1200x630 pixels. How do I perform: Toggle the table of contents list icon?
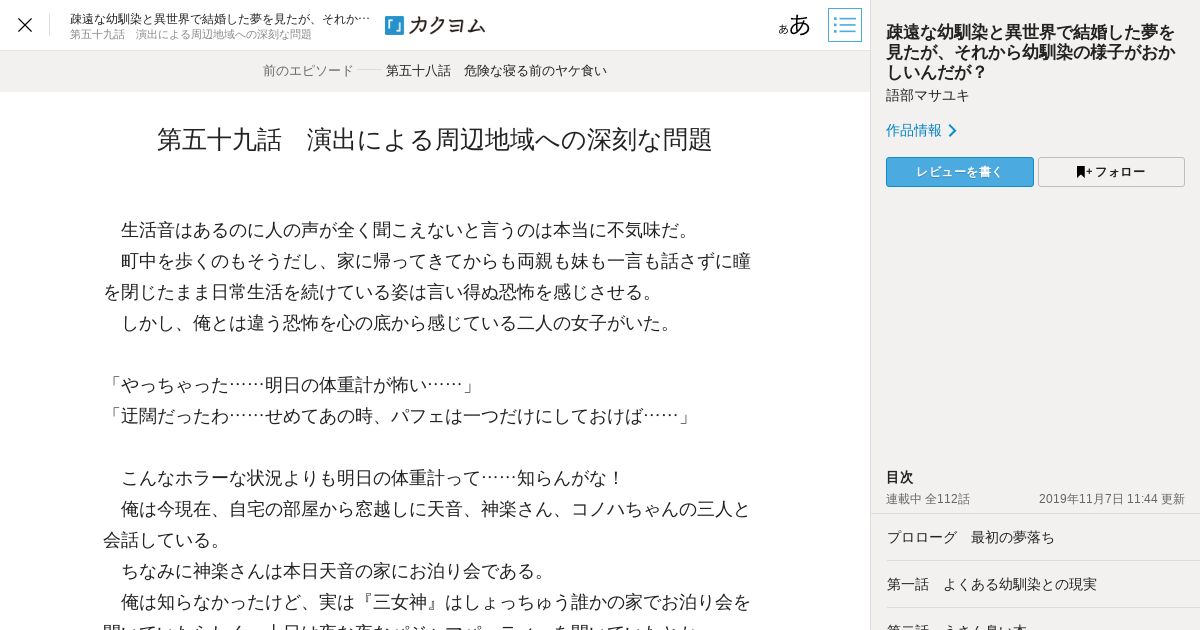coord(845,25)
